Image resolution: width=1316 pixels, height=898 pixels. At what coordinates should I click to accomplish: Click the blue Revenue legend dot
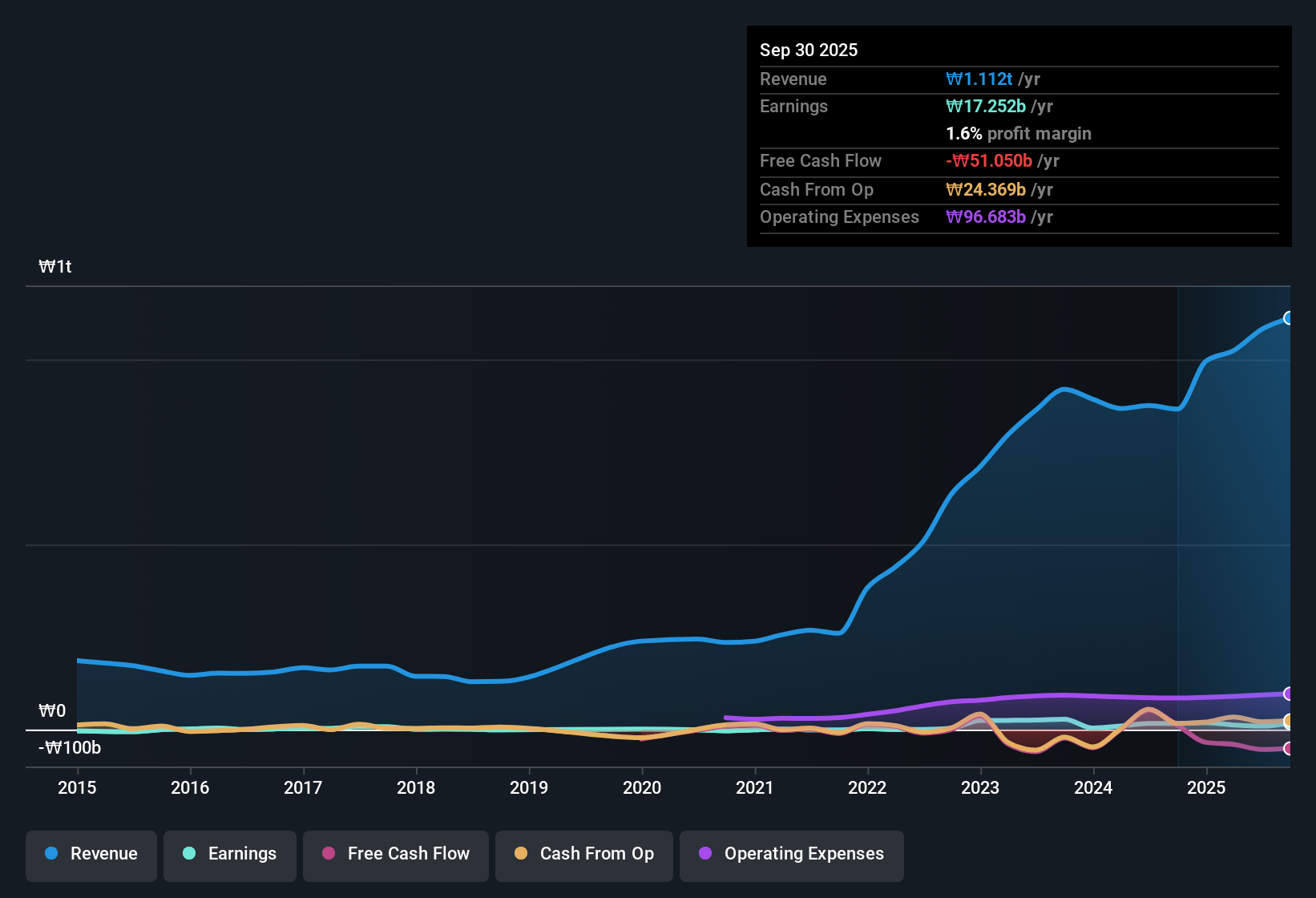coord(50,854)
